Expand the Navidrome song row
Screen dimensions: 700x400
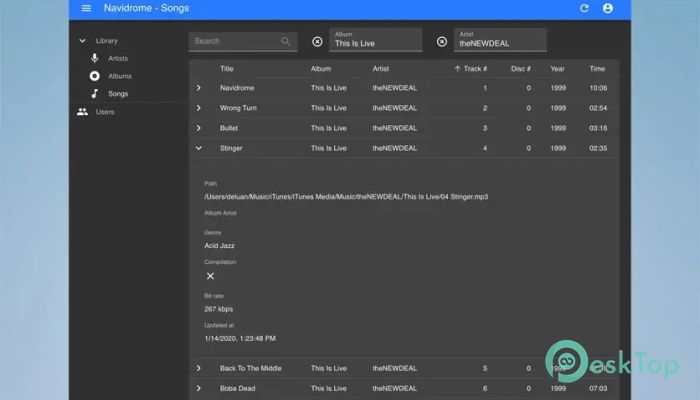(x=199, y=88)
